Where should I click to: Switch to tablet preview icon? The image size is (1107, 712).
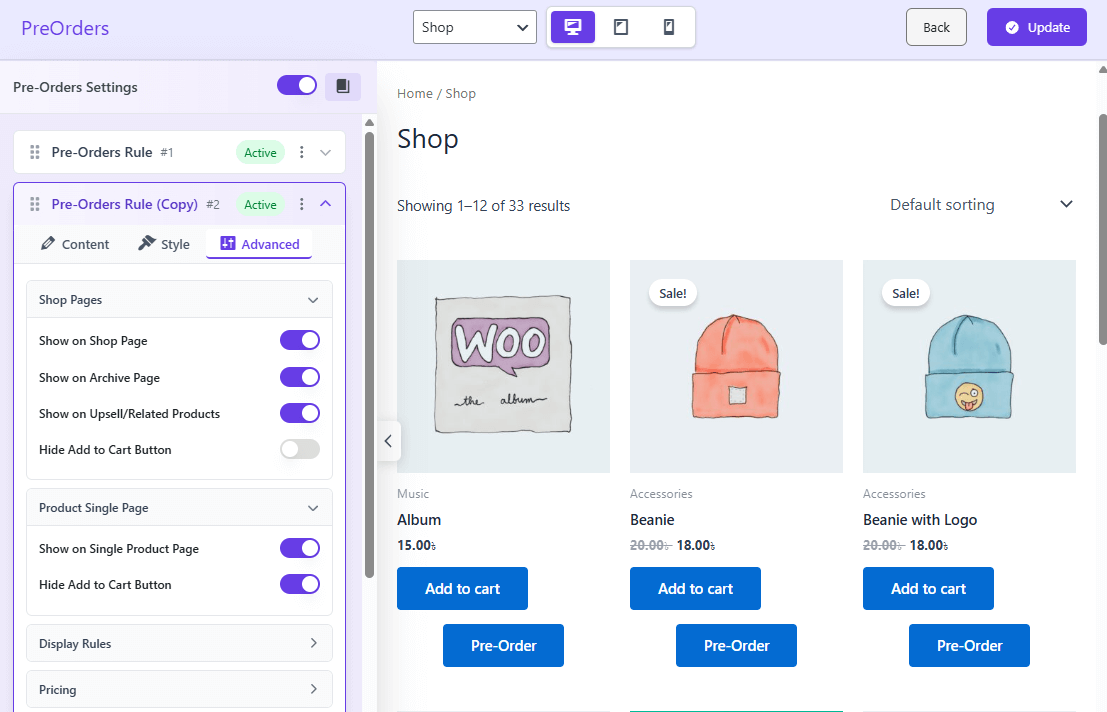tap(621, 28)
